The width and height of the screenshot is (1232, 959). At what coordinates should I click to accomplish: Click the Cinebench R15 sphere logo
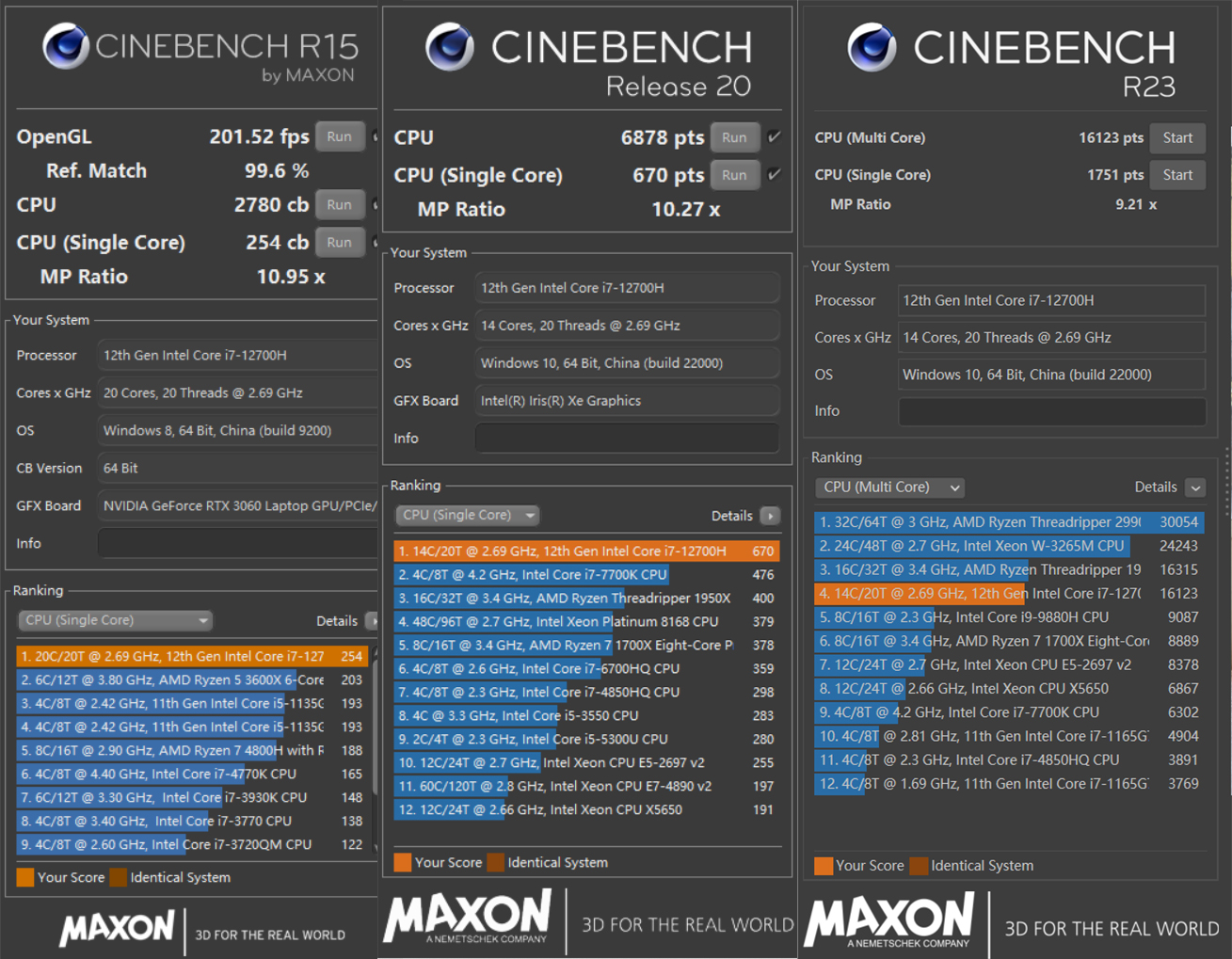tap(66, 45)
